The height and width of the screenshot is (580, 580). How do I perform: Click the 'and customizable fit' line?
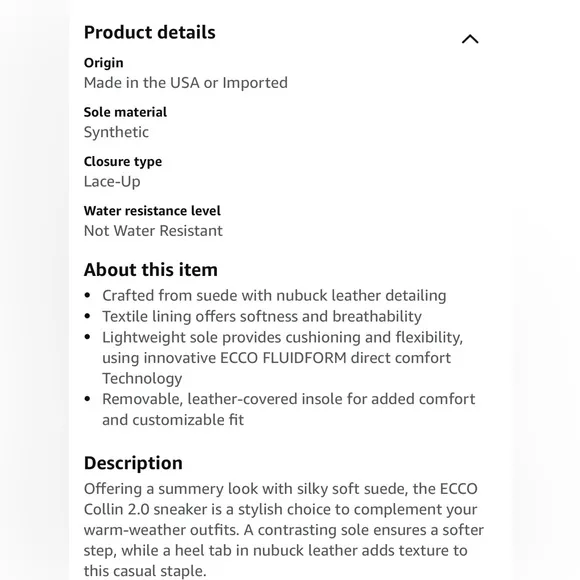point(173,420)
